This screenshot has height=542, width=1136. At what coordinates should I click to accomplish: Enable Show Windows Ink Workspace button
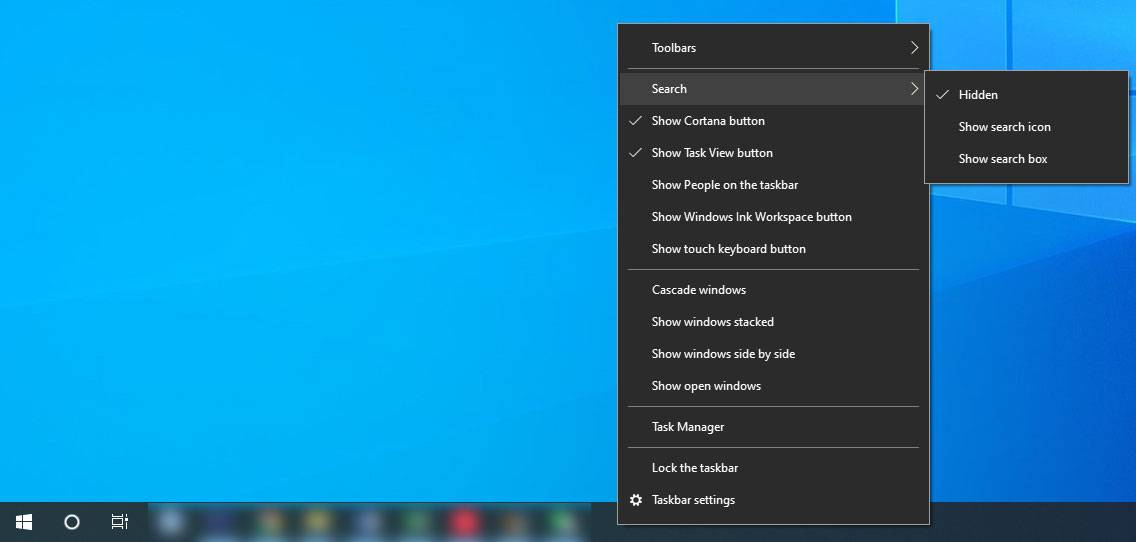click(751, 217)
